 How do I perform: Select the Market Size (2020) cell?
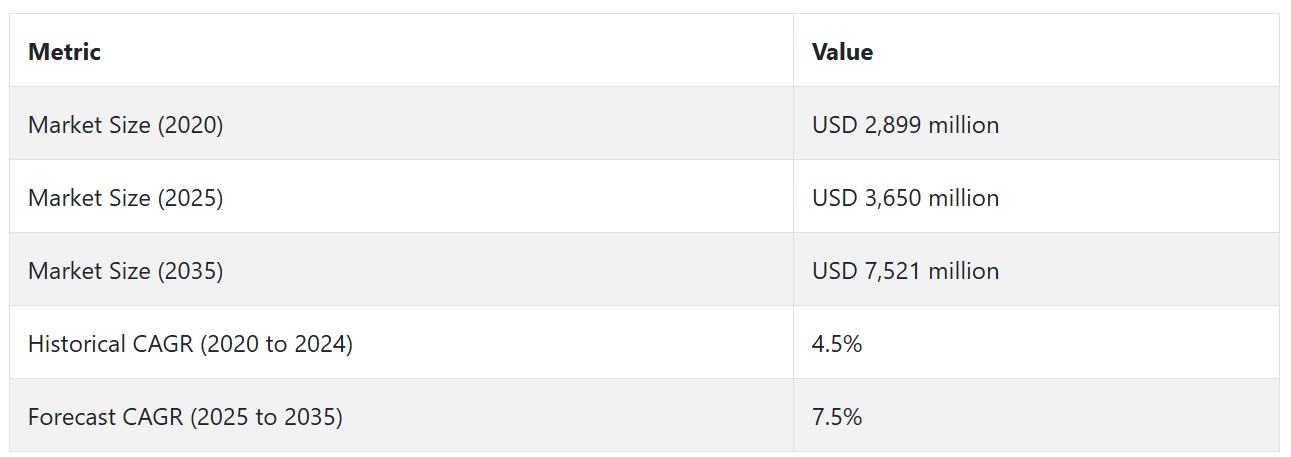point(402,124)
